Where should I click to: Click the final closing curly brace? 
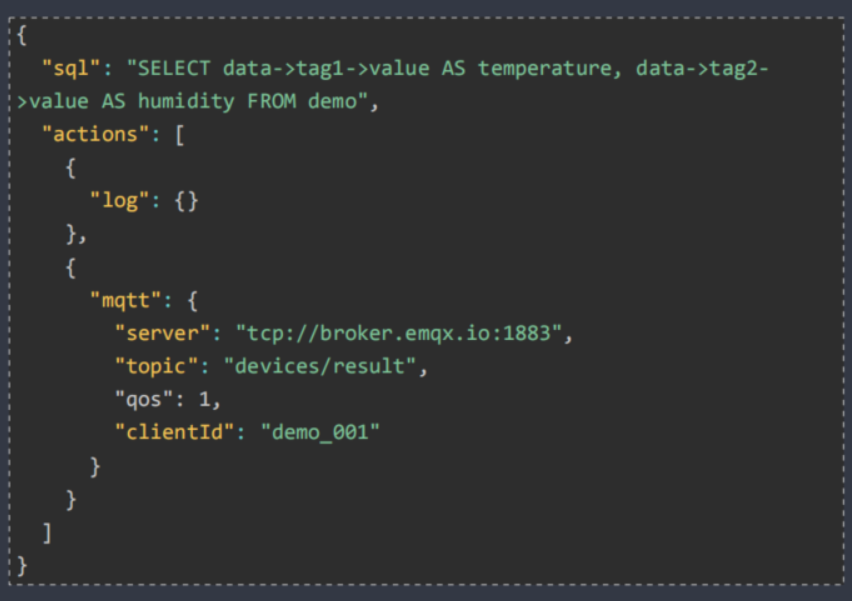22,566
